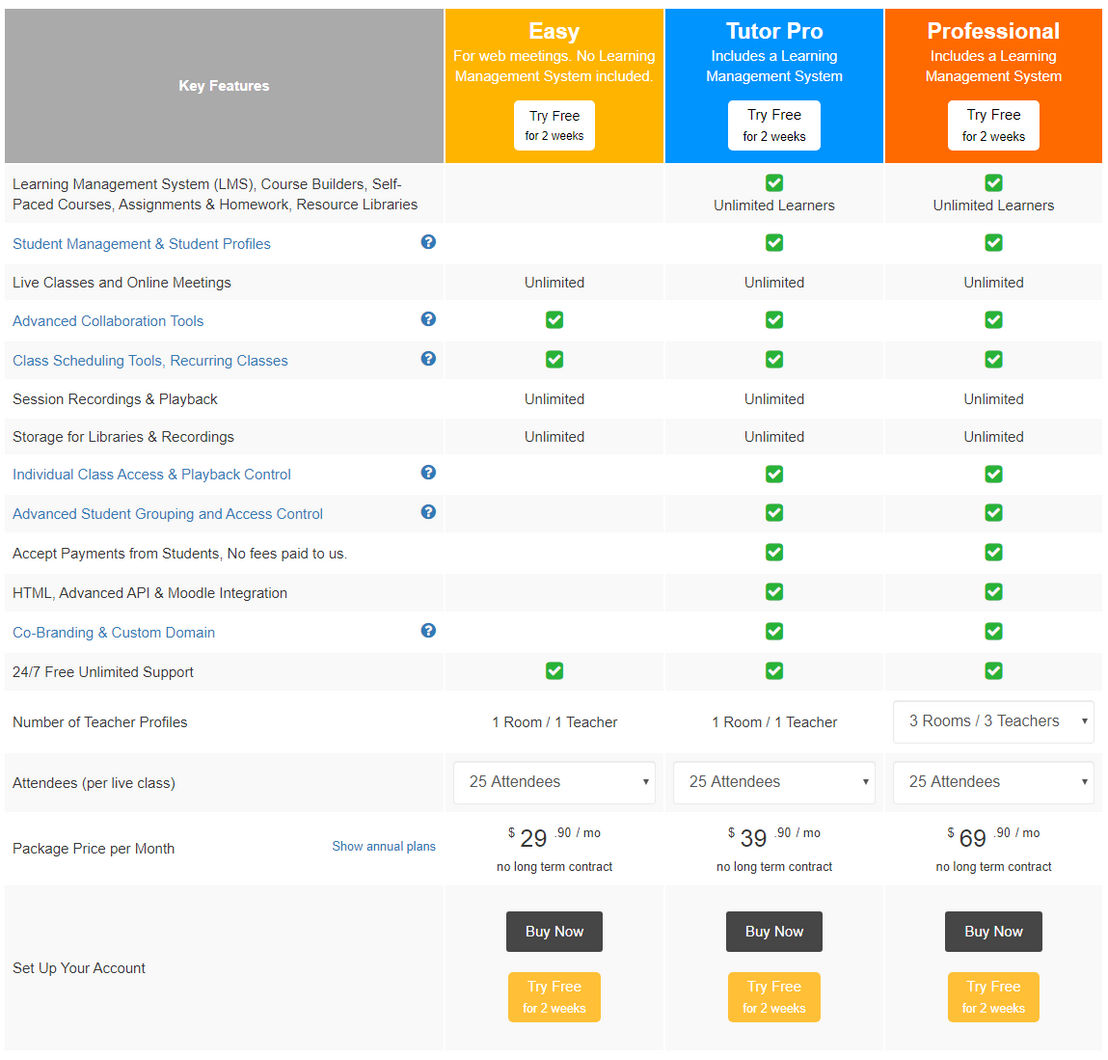Click Try Free button in Tutor Pro header
The width and height of the screenshot is (1108, 1060).
[774, 126]
